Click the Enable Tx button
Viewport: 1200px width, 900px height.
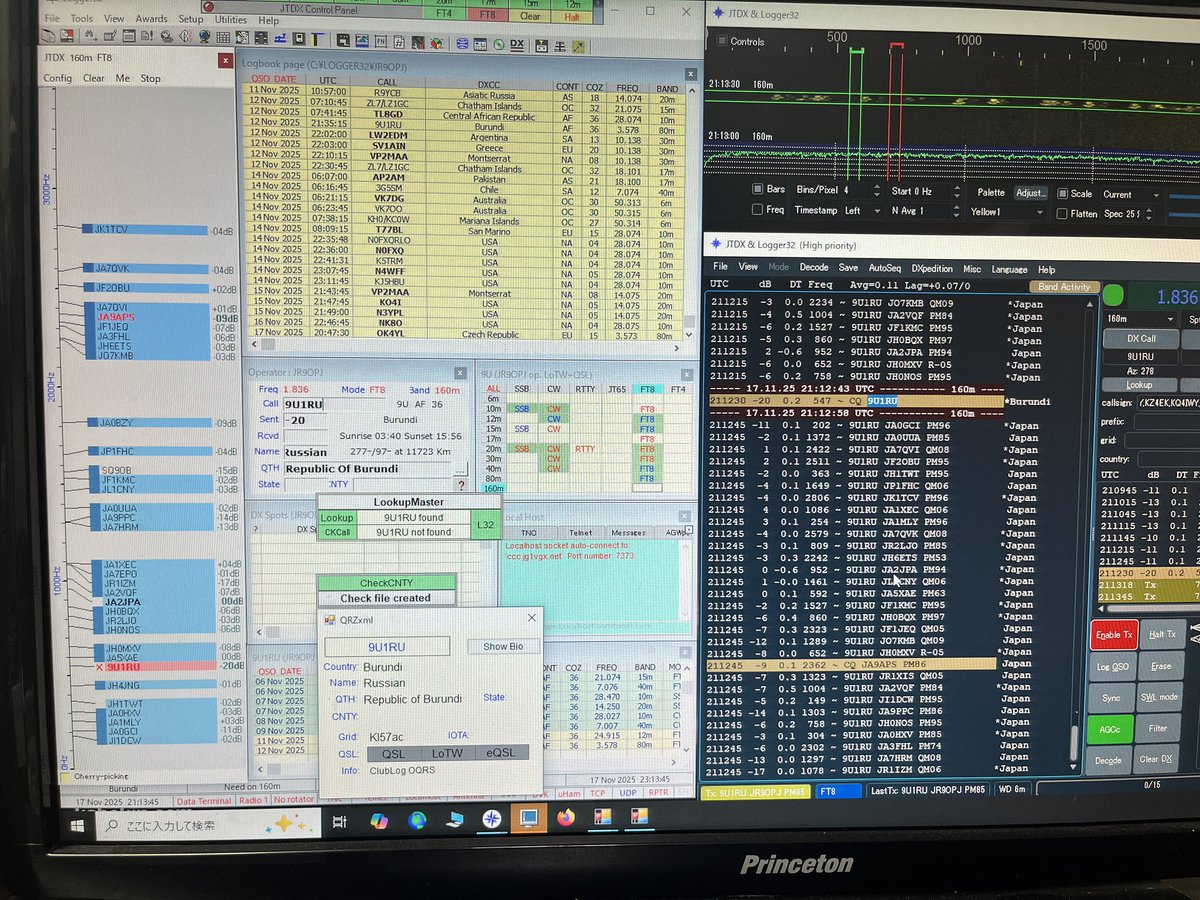click(x=1114, y=635)
